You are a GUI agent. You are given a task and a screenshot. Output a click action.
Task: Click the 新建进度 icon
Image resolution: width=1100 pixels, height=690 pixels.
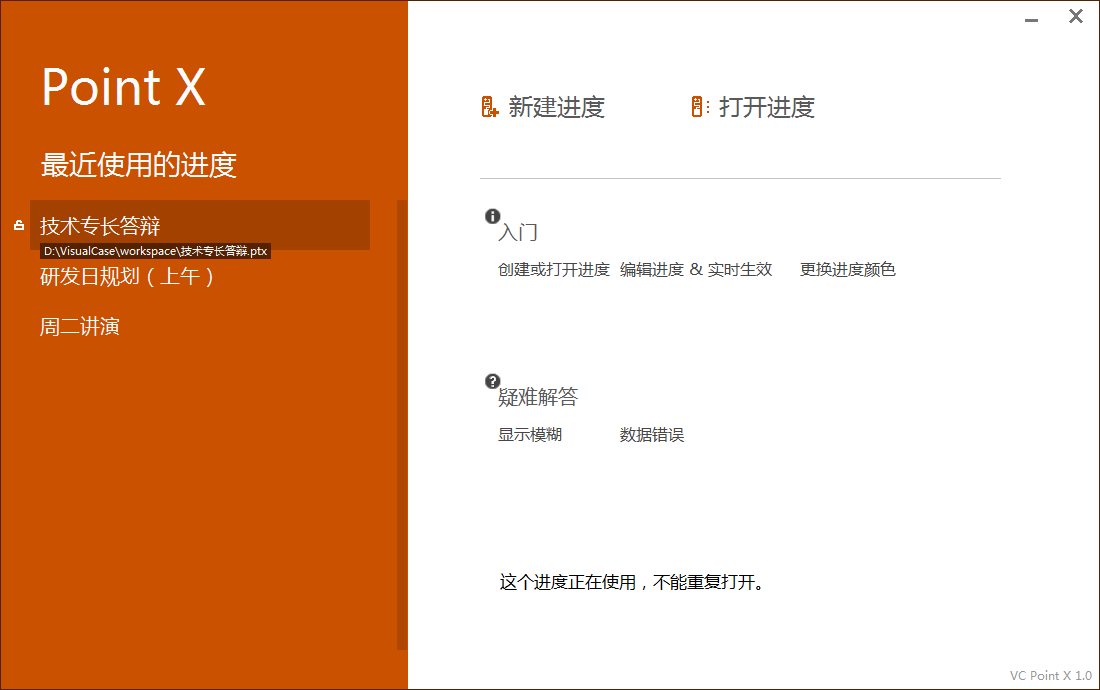[490, 107]
